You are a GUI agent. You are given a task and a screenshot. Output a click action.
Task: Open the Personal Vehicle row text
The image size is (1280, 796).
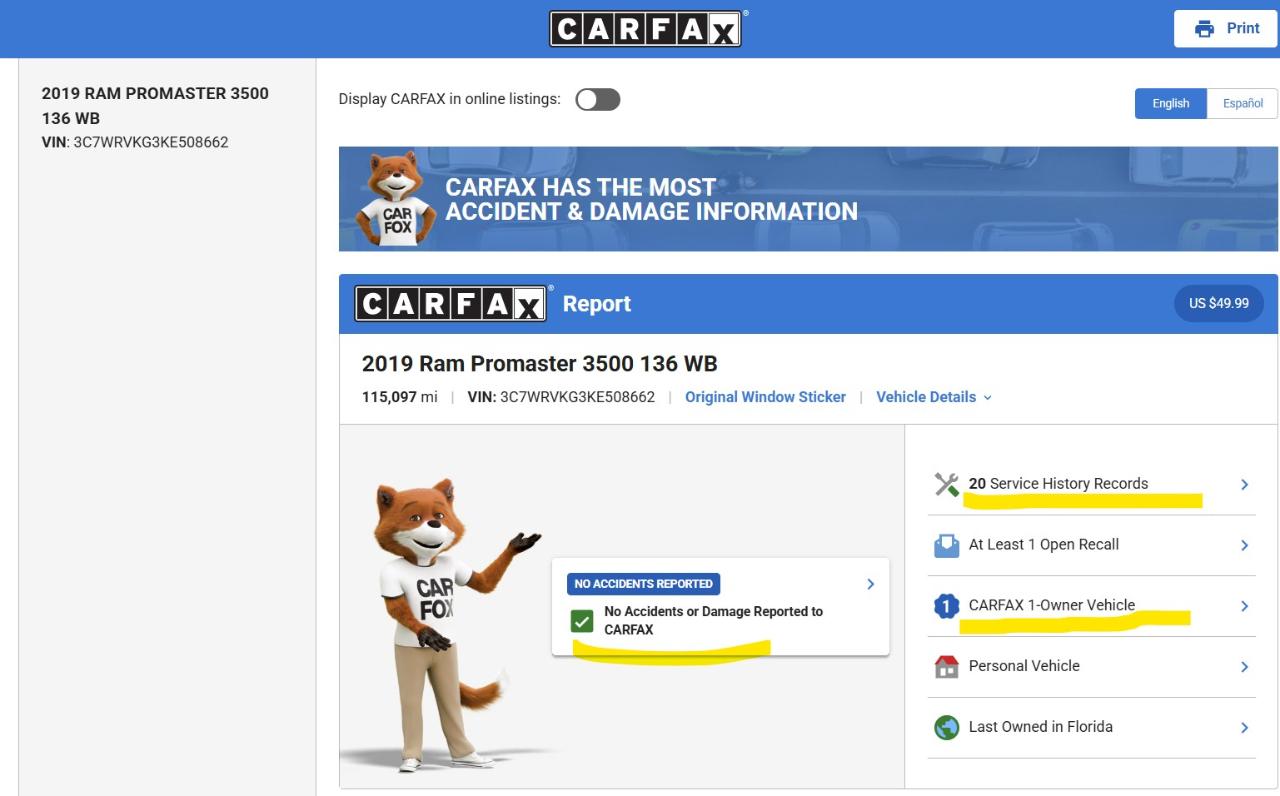(1024, 666)
